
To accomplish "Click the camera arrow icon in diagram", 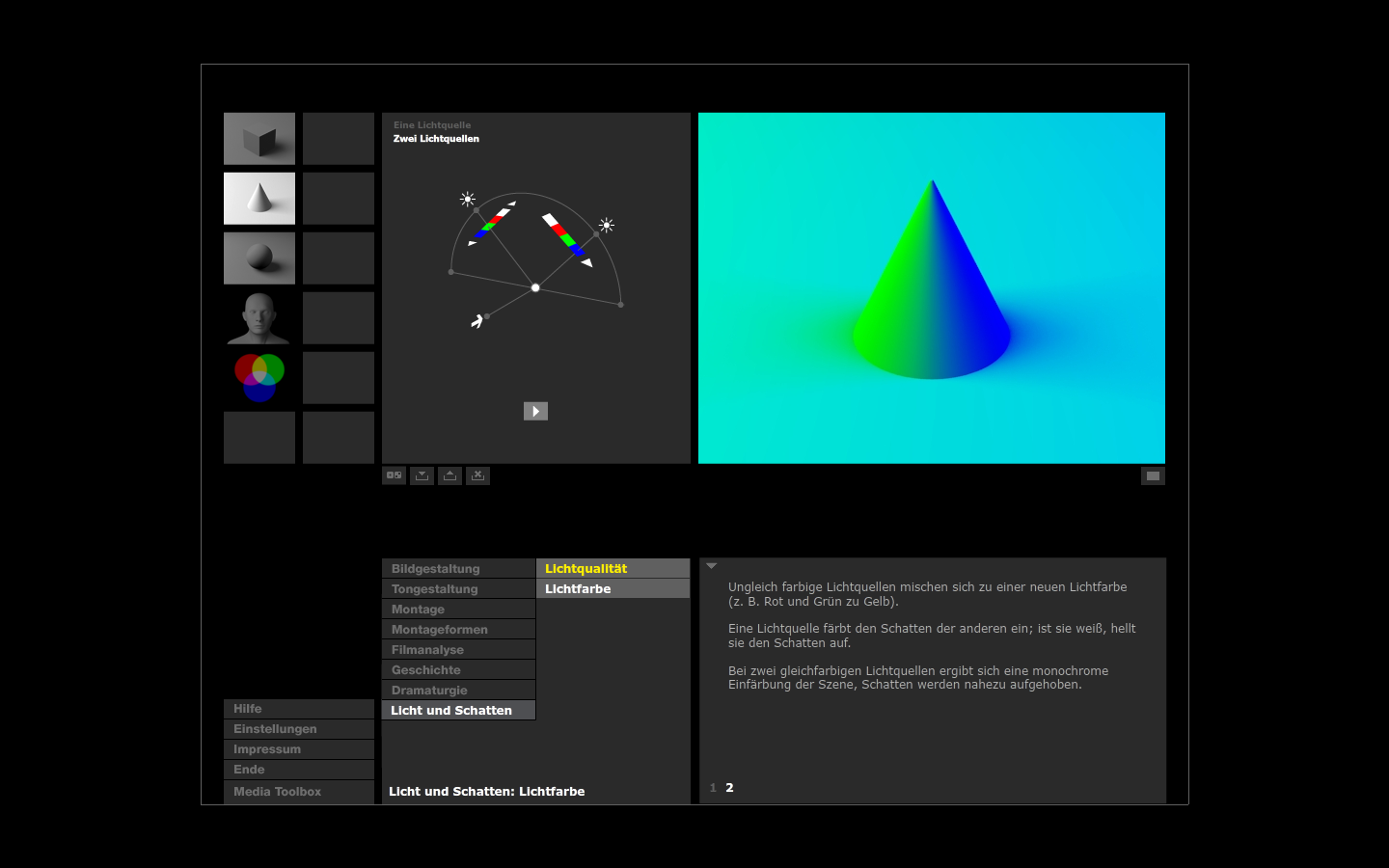I will 477,321.
